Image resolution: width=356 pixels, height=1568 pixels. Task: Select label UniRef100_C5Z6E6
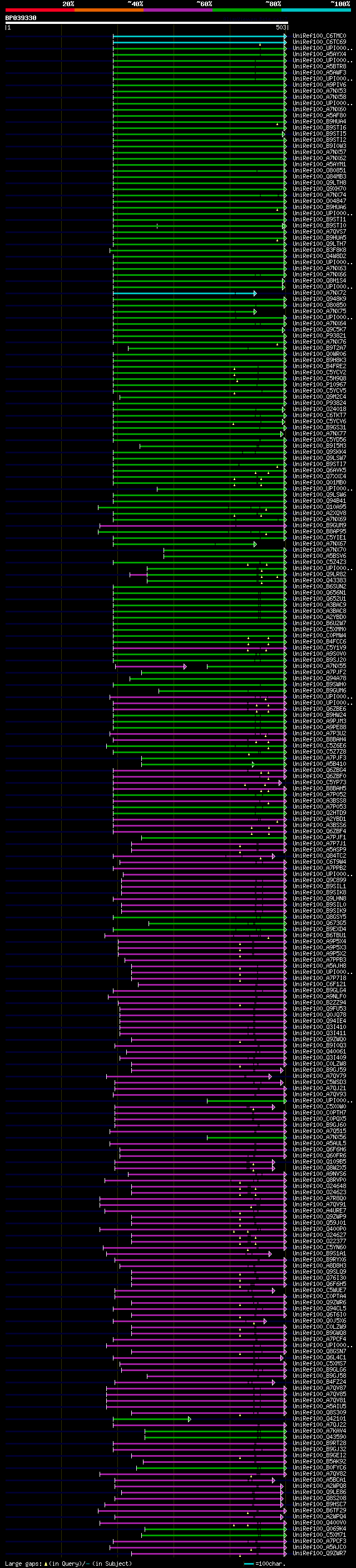[x=319, y=746]
